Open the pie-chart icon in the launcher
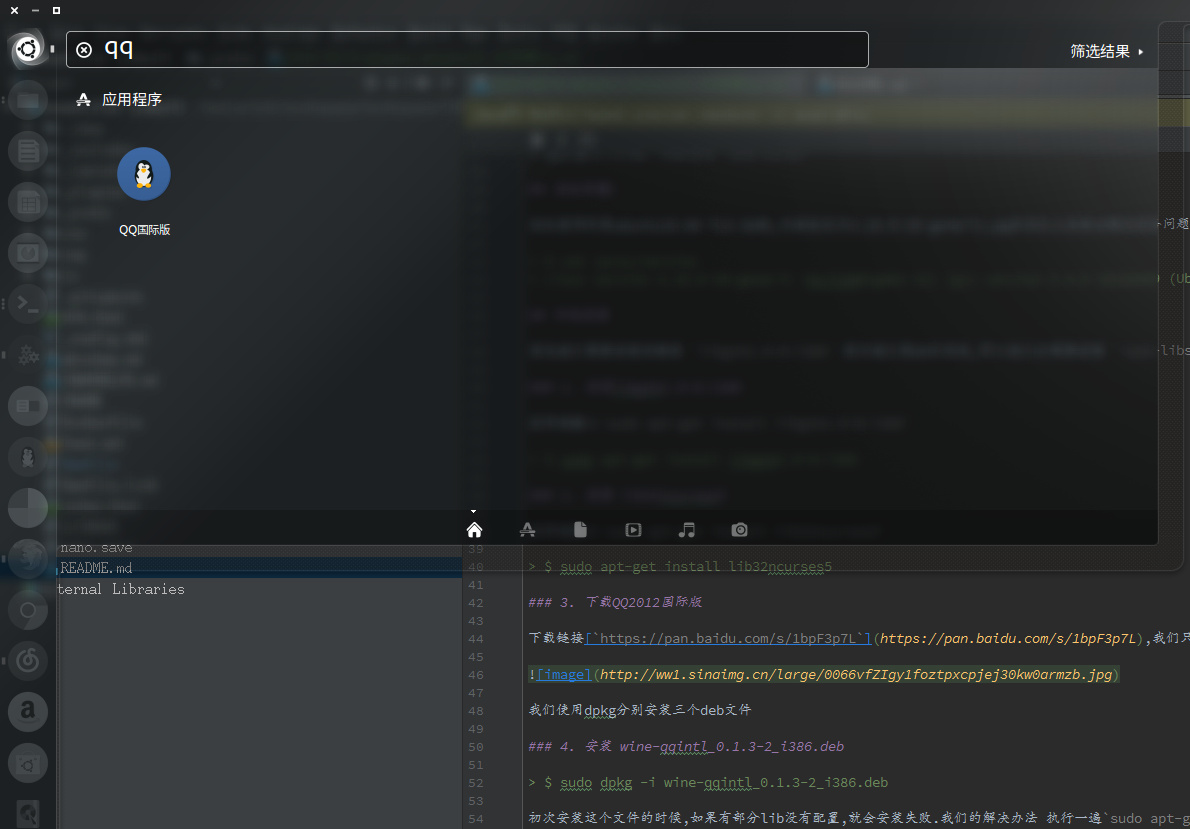 (27, 508)
